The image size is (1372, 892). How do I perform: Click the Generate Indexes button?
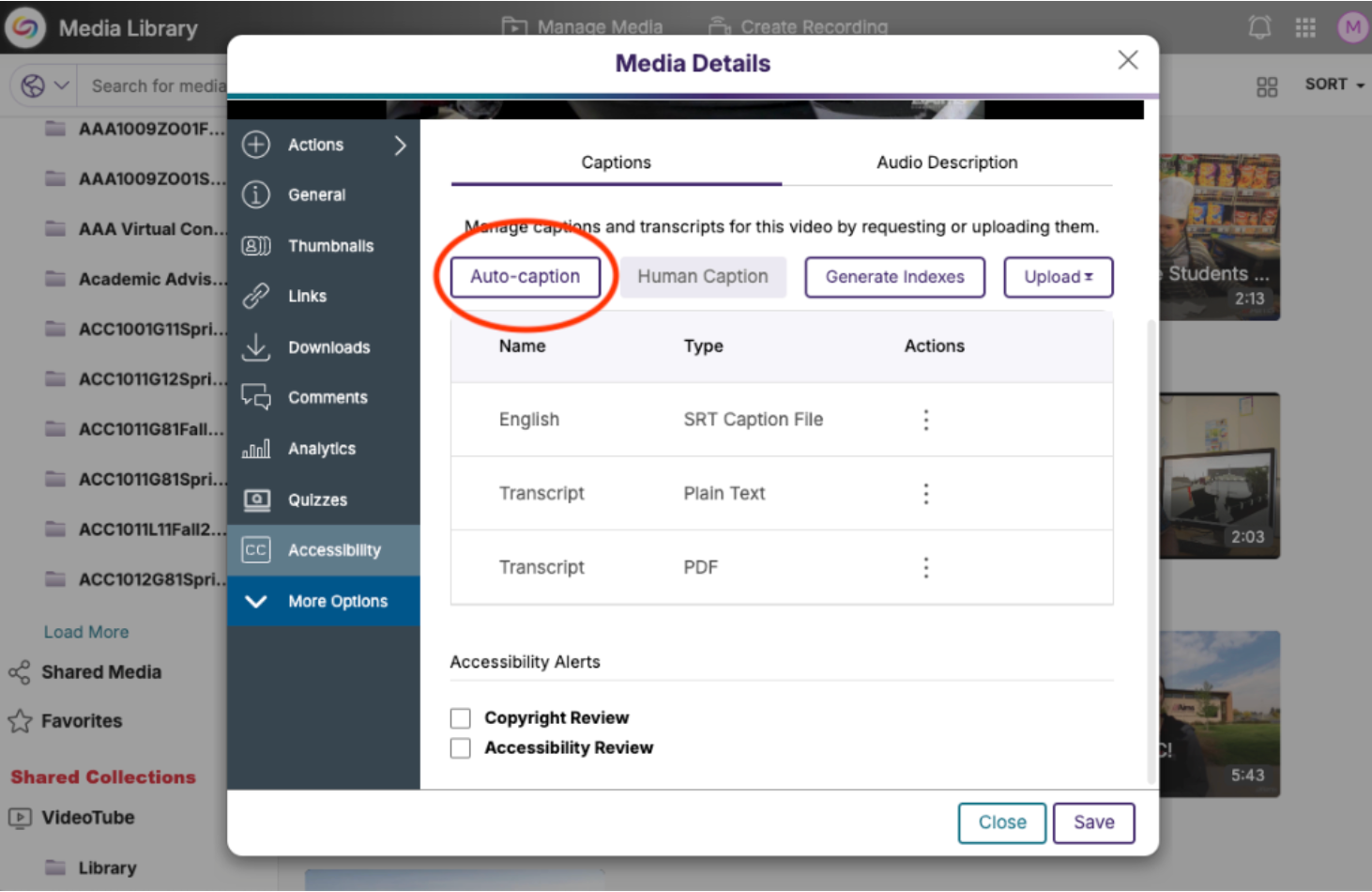[894, 277]
